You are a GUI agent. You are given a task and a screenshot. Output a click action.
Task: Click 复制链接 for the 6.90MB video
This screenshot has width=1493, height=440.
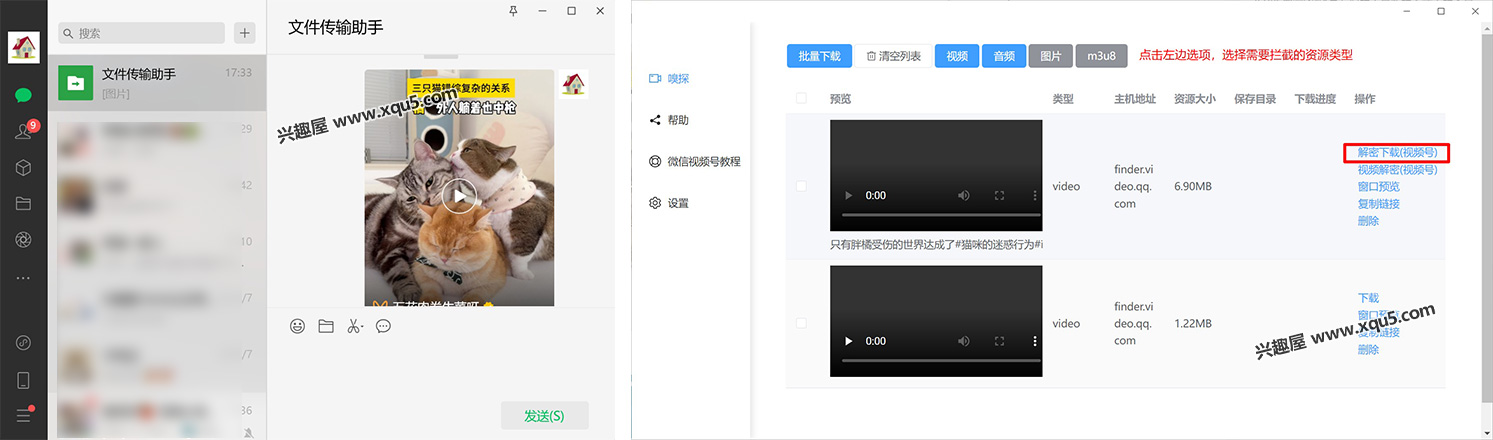click(1378, 204)
